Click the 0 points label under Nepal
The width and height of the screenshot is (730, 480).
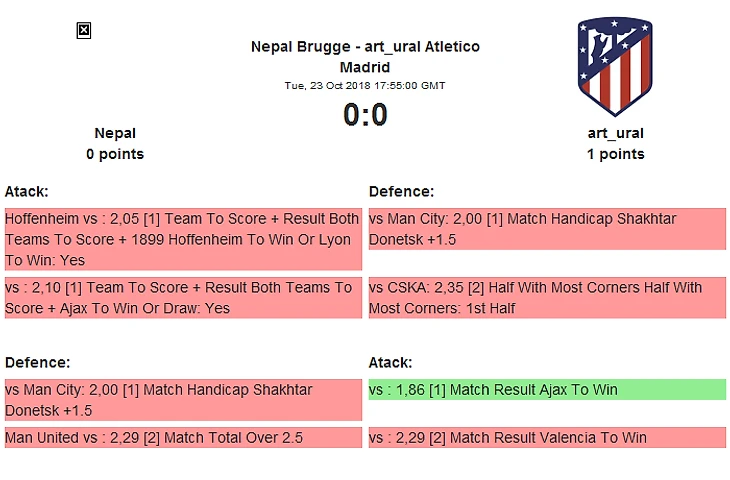click(115, 154)
